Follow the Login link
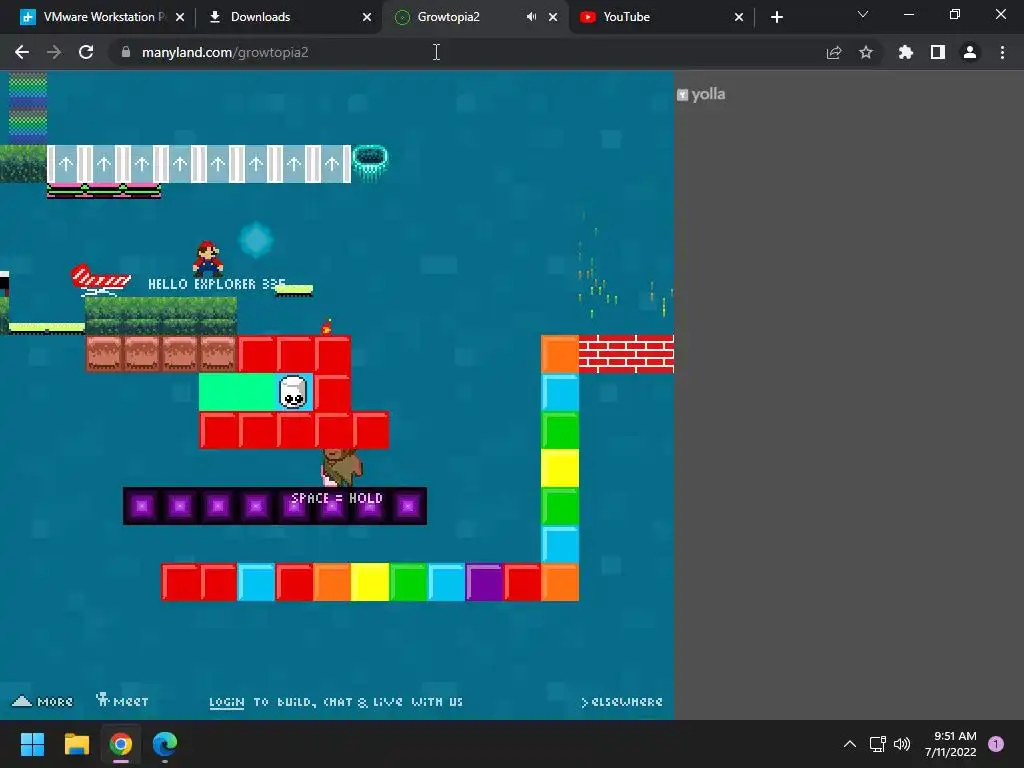Screen dimensions: 1024x768 click(227, 702)
